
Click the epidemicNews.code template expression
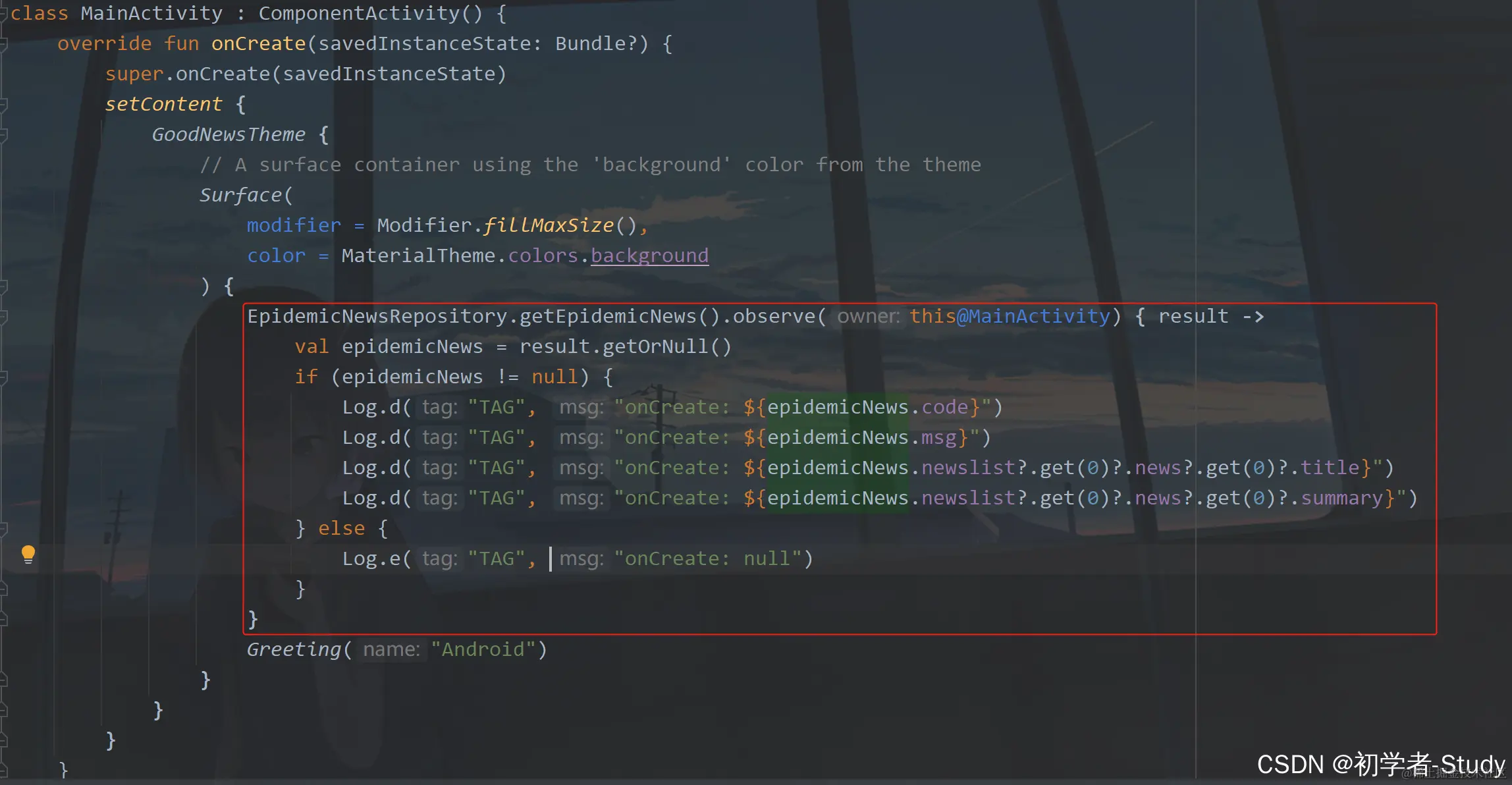click(867, 407)
